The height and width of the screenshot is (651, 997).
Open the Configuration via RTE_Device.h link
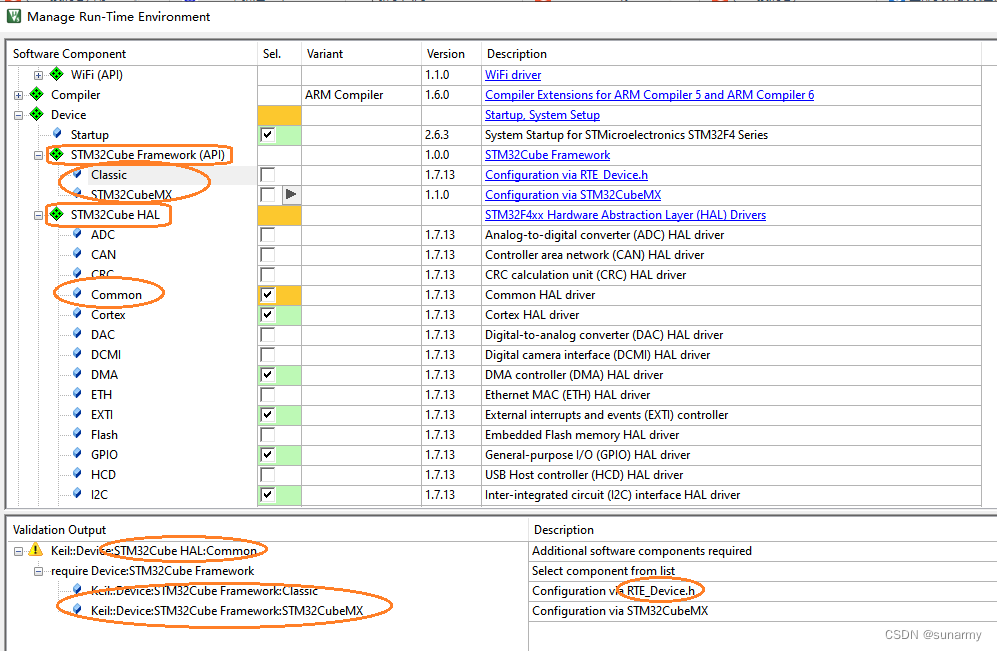(567, 175)
